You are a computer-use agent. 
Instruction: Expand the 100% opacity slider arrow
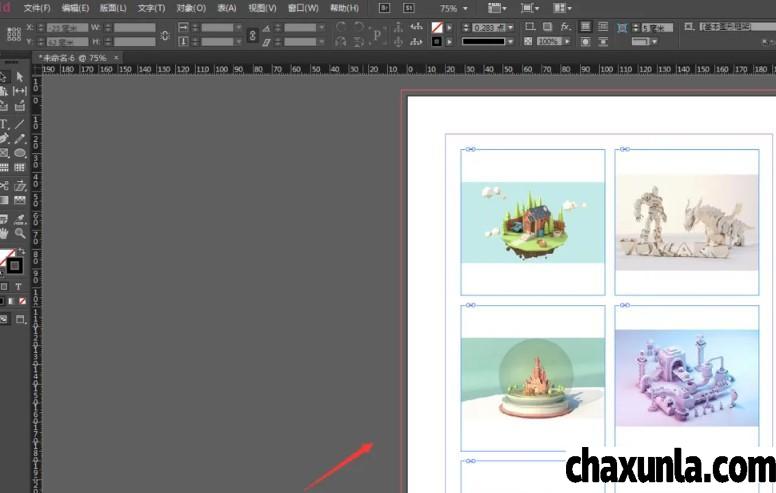pyautogui.click(x=567, y=42)
